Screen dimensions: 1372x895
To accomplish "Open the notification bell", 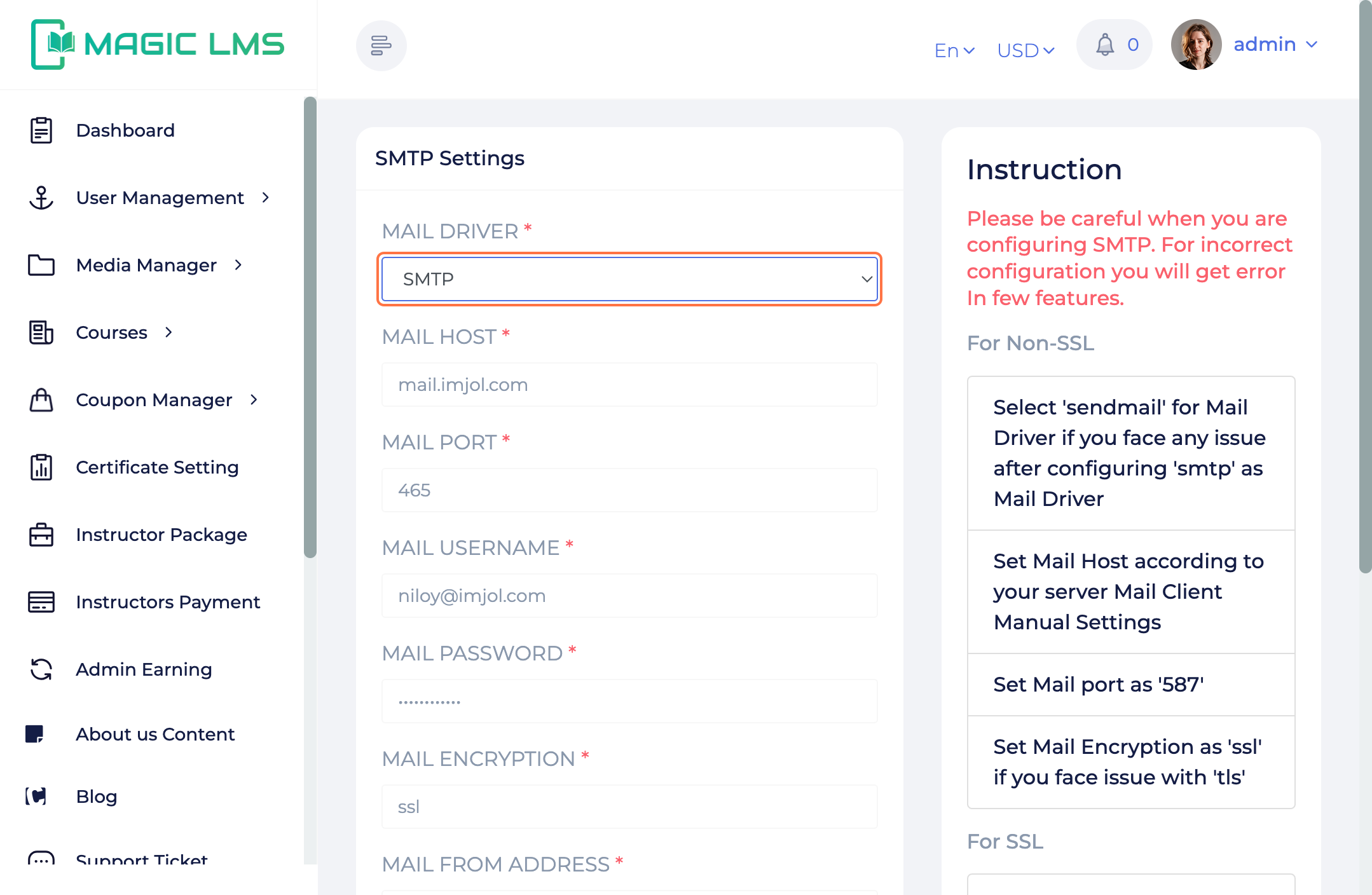I will 1105,44.
